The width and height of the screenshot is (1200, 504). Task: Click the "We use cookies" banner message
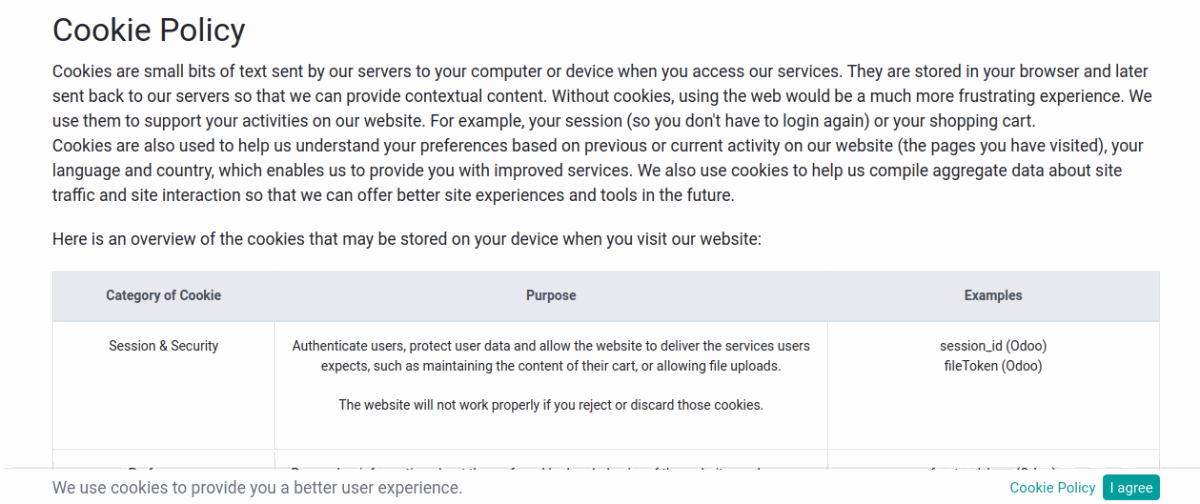click(x=257, y=487)
